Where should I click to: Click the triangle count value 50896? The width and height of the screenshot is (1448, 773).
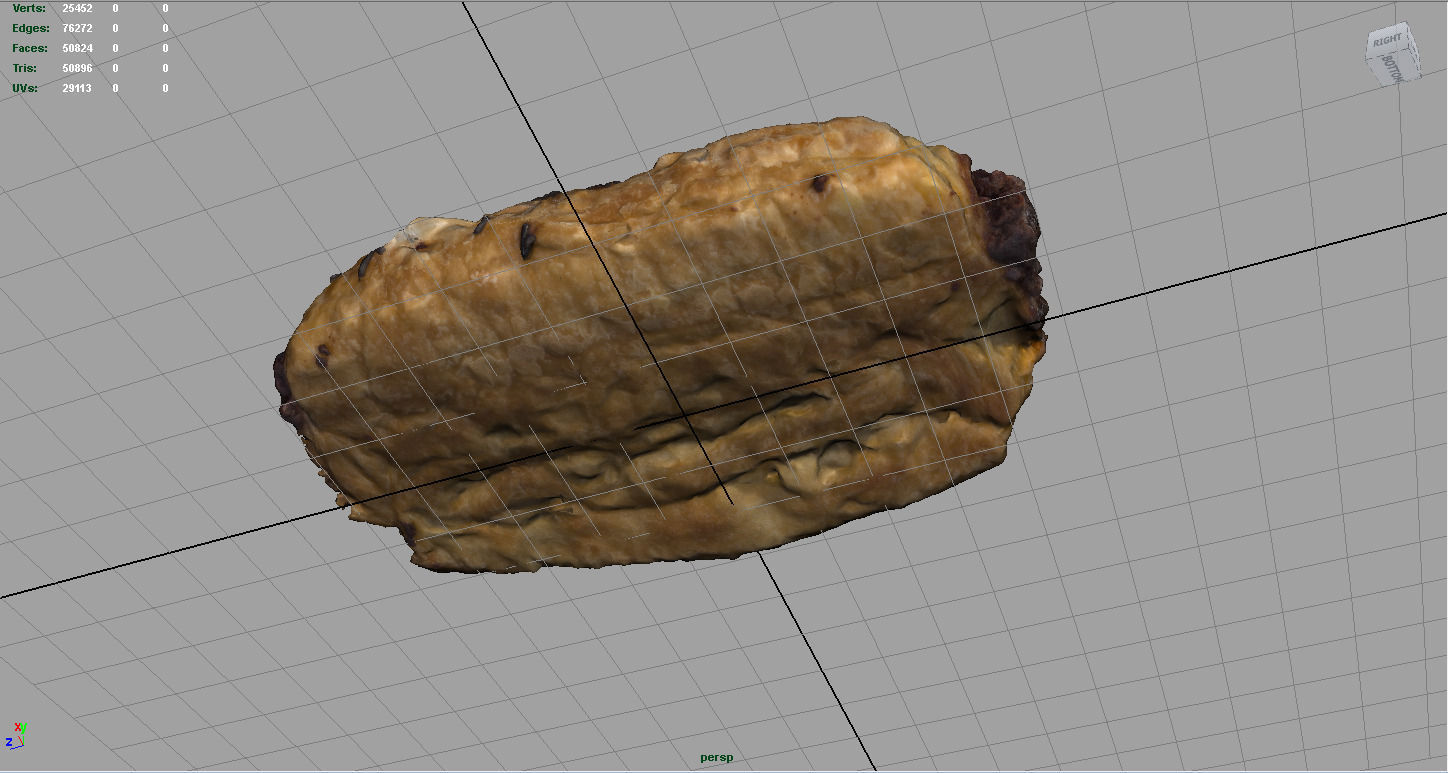pos(77,68)
